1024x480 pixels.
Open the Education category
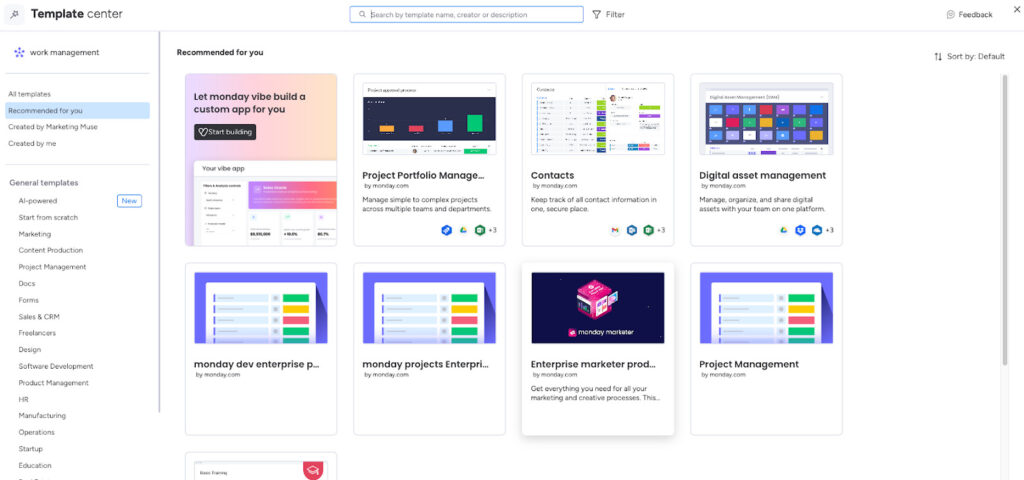tap(35, 466)
